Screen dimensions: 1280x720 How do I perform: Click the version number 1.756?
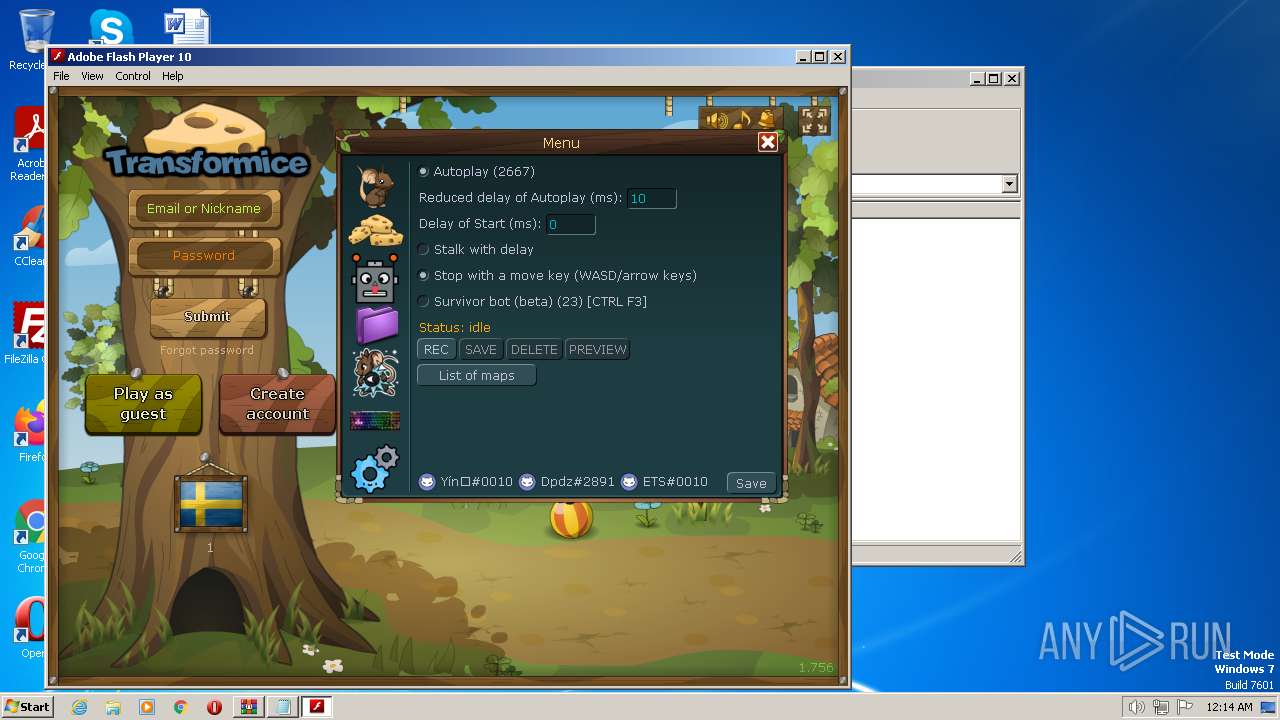[x=815, y=668]
